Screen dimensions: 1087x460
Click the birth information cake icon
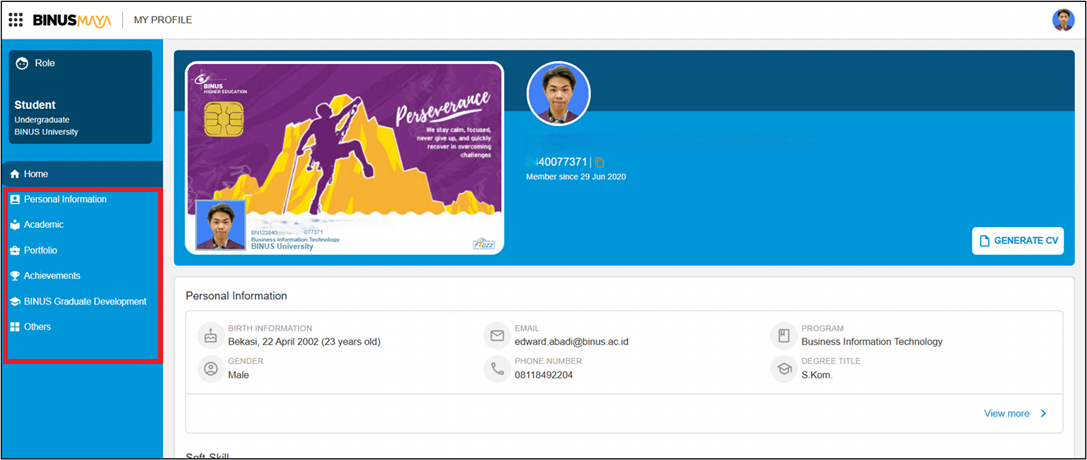(210, 335)
